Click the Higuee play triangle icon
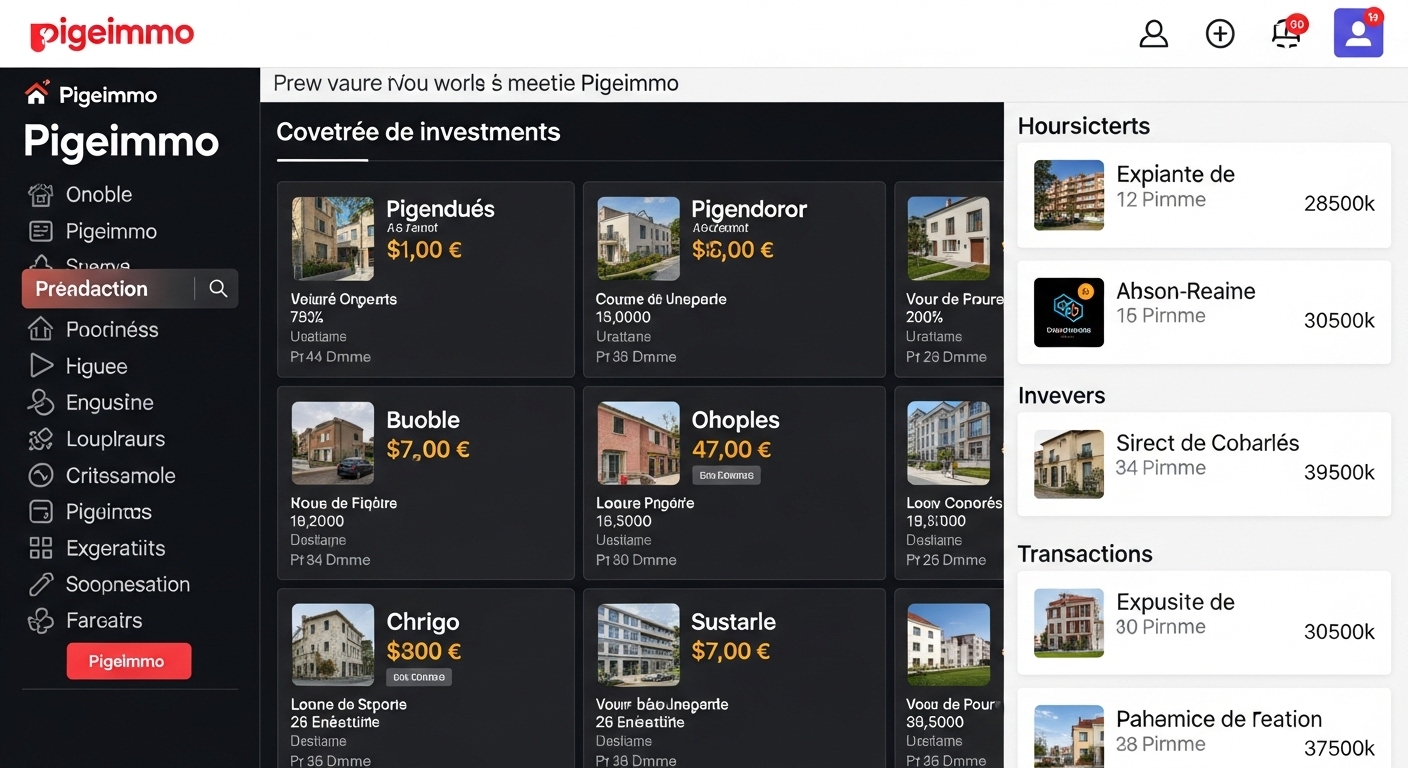 point(40,366)
